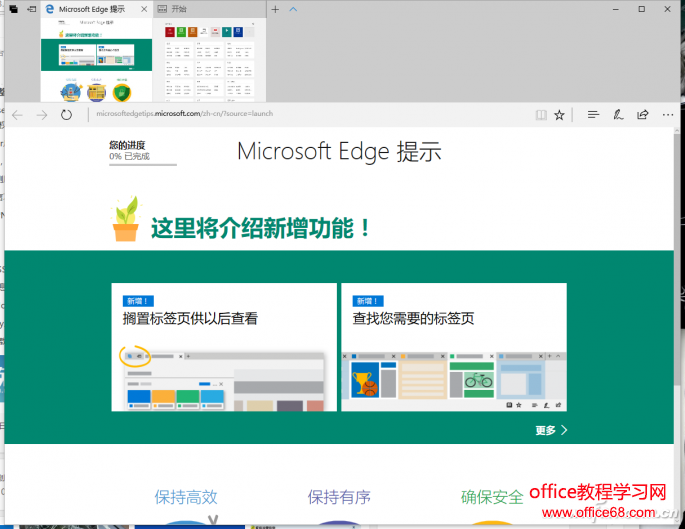This screenshot has width=685, height=529.
Task: Click the 这里将介绍新增功能 heading
Action: click(x=261, y=228)
